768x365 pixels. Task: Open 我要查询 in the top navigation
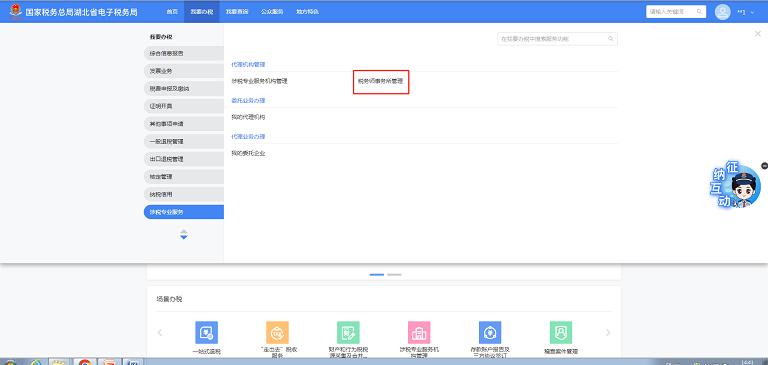click(237, 11)
